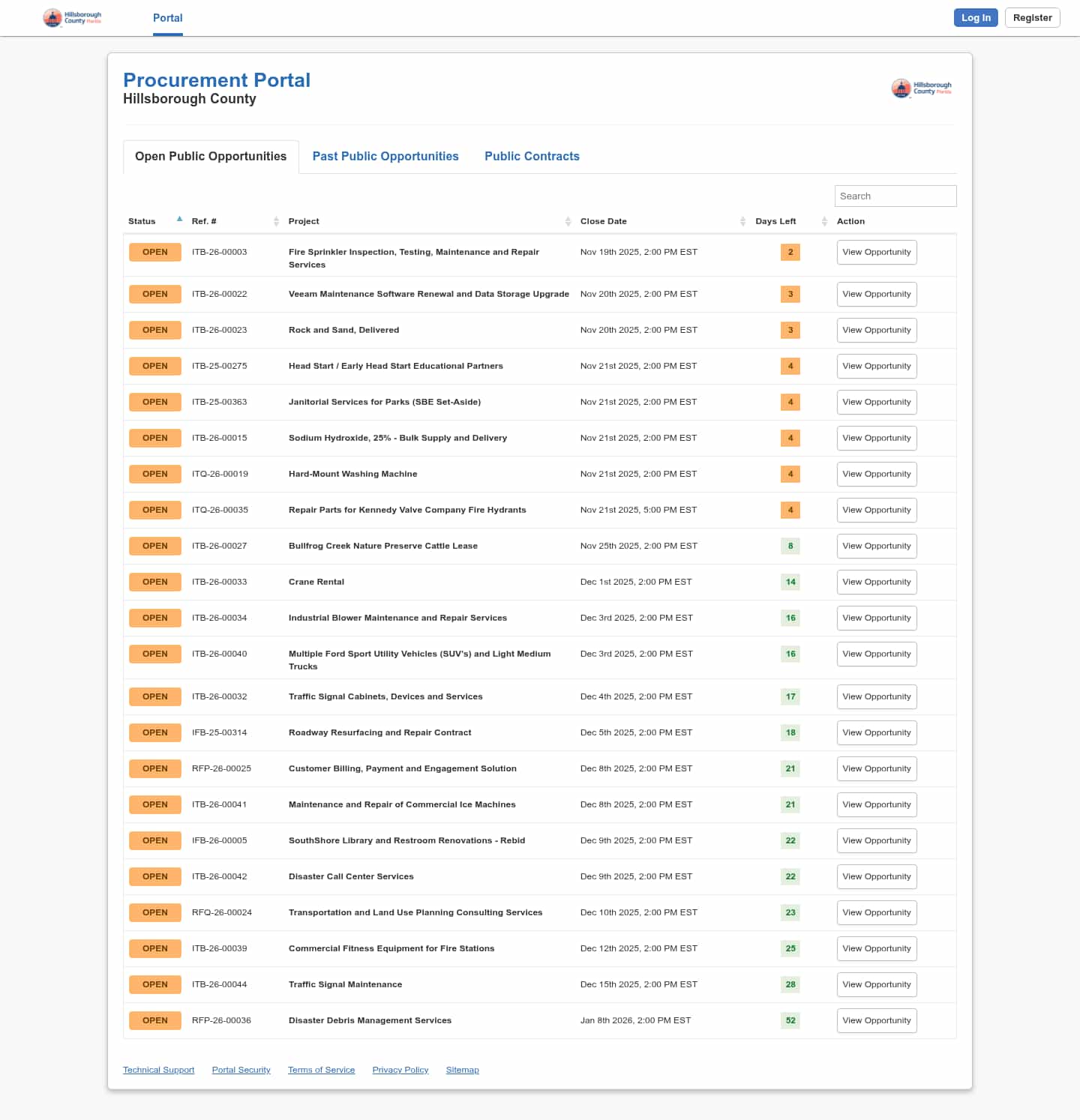1080x1120 pixels.
Task: Sort table by Status column arrow
Action: click(x=179, y=220)
